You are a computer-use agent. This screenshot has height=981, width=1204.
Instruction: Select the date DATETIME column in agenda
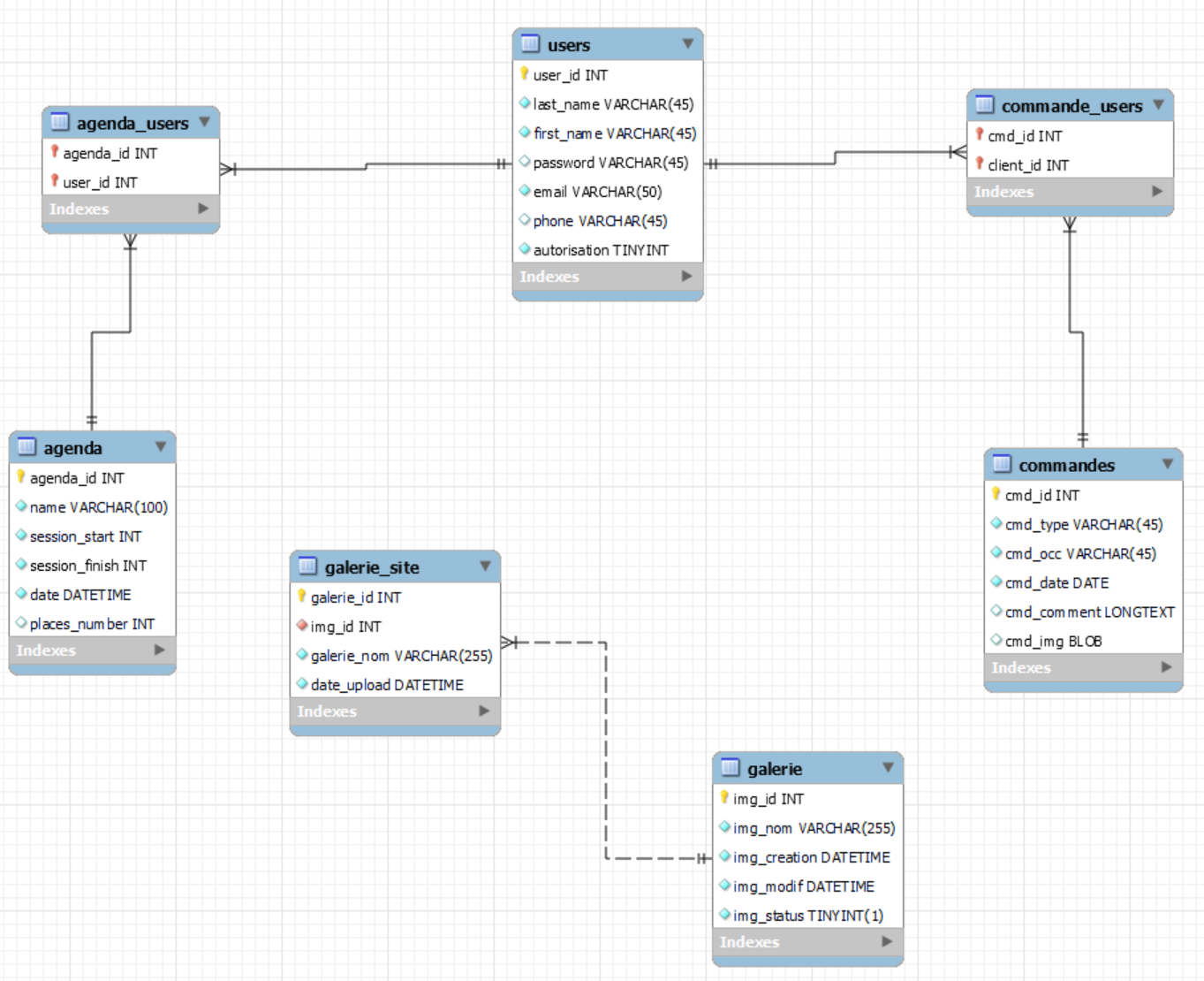coord(93,595)
